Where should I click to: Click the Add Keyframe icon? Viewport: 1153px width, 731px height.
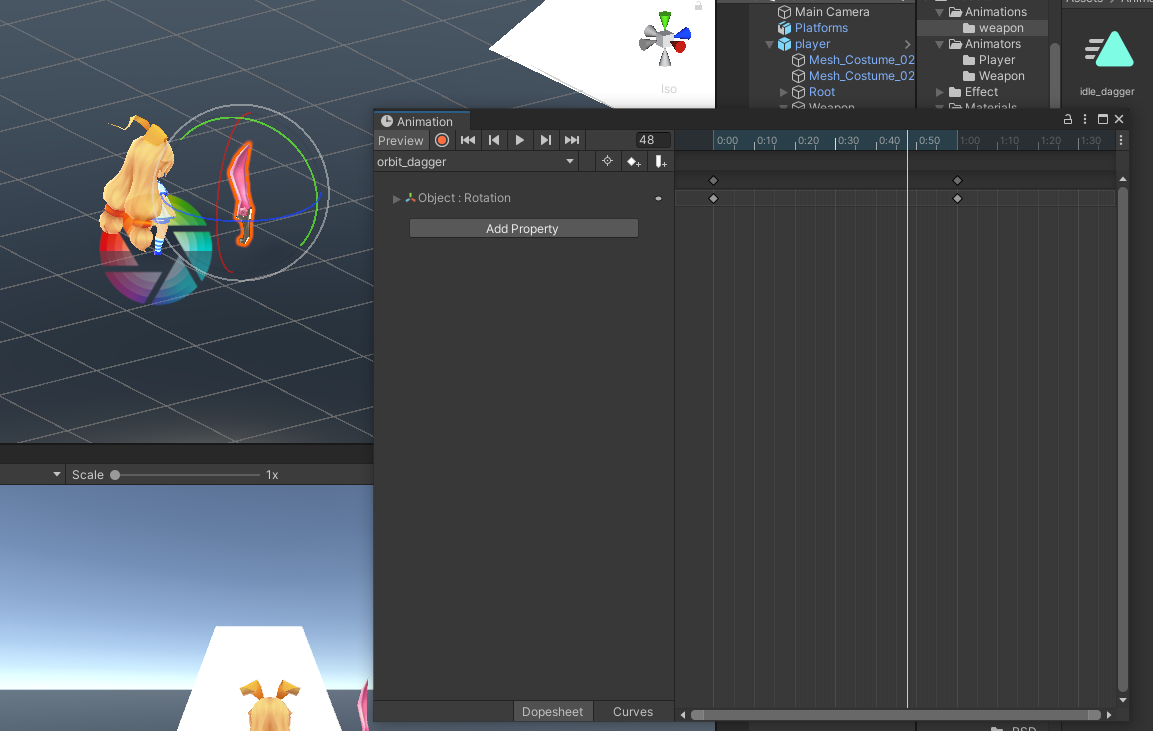(x=633, y=162)
